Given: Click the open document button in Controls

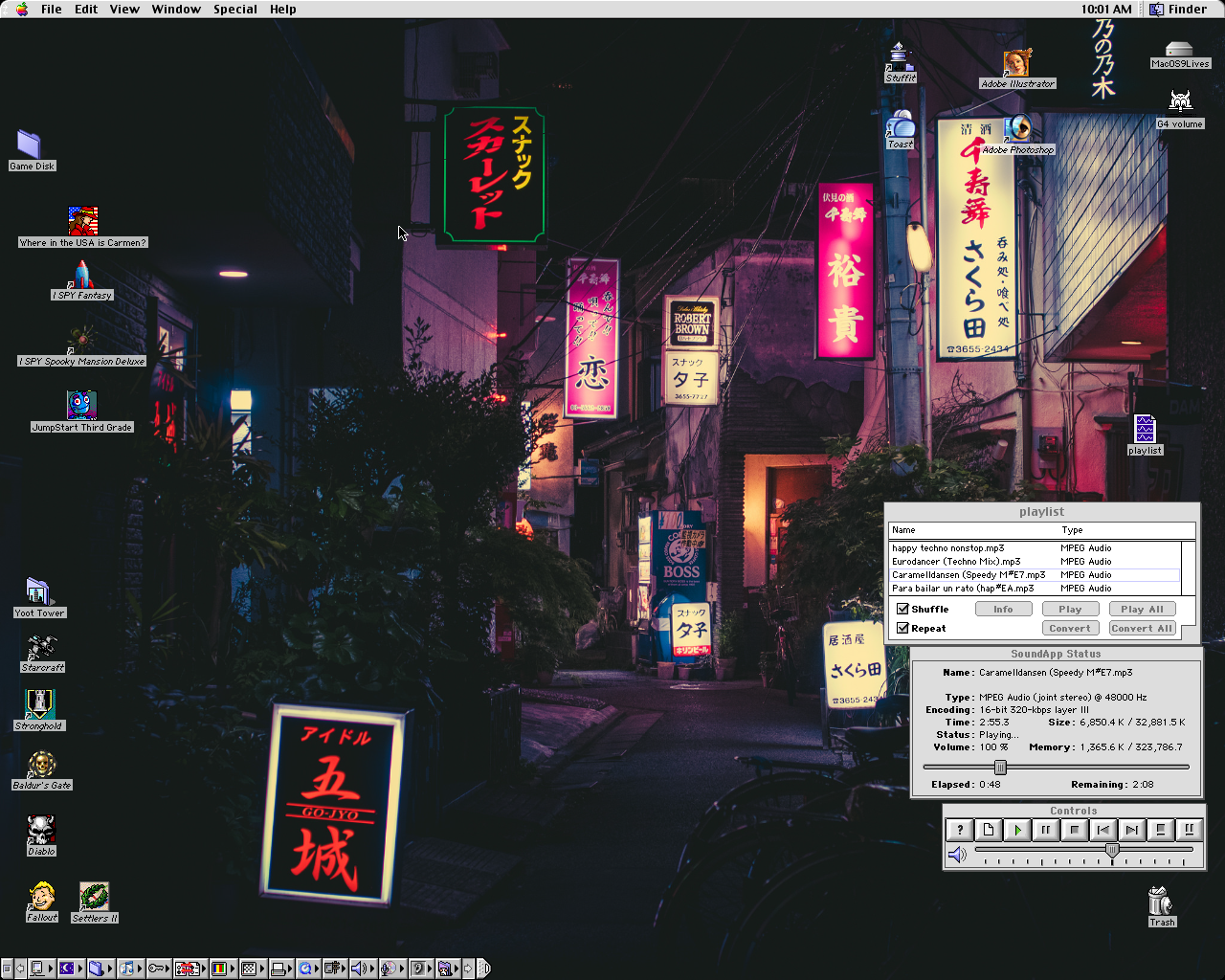Looking at the screenshot, I should click(989, 830).
